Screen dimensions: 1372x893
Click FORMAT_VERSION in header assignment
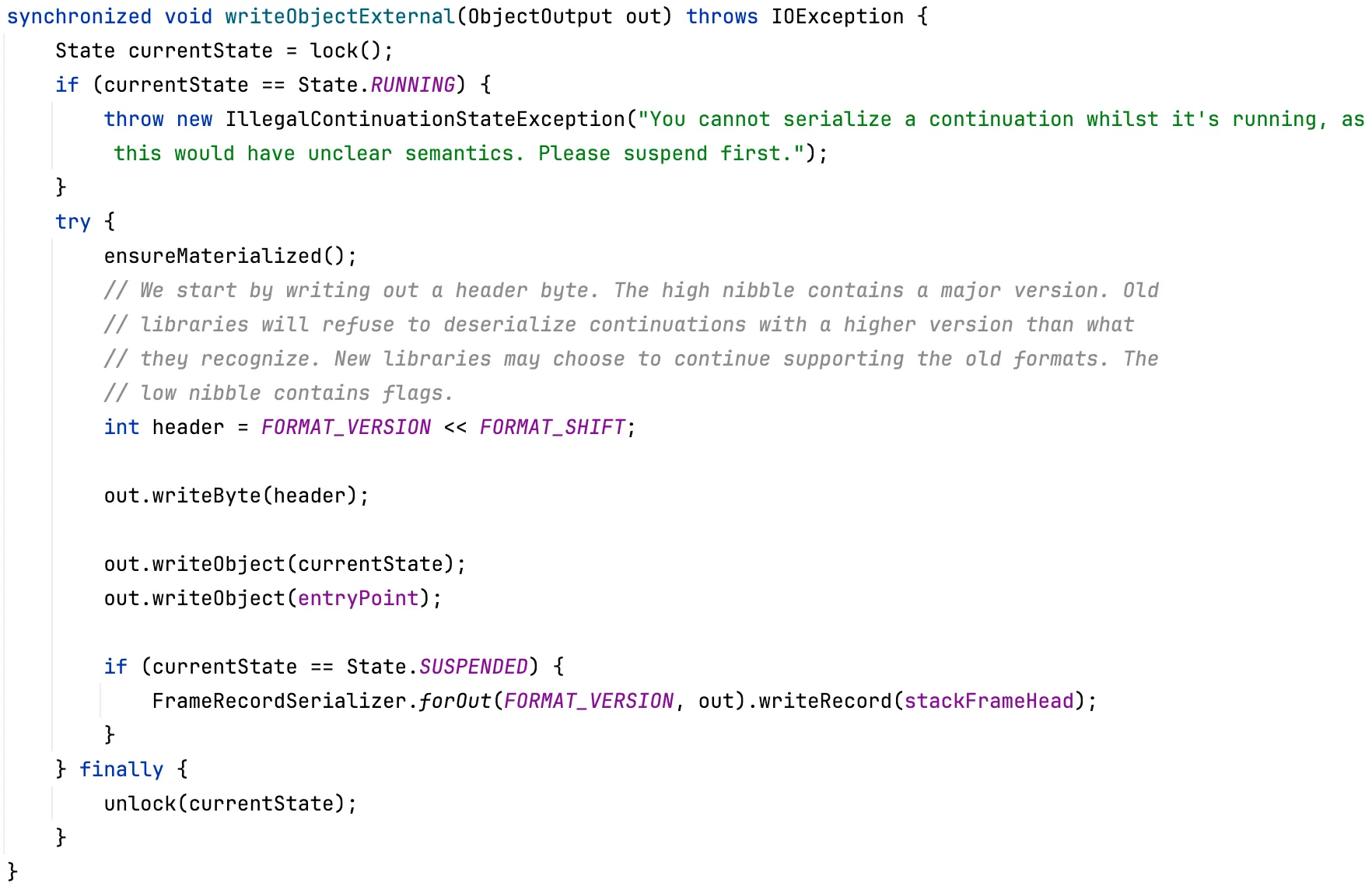coord(346,427)
